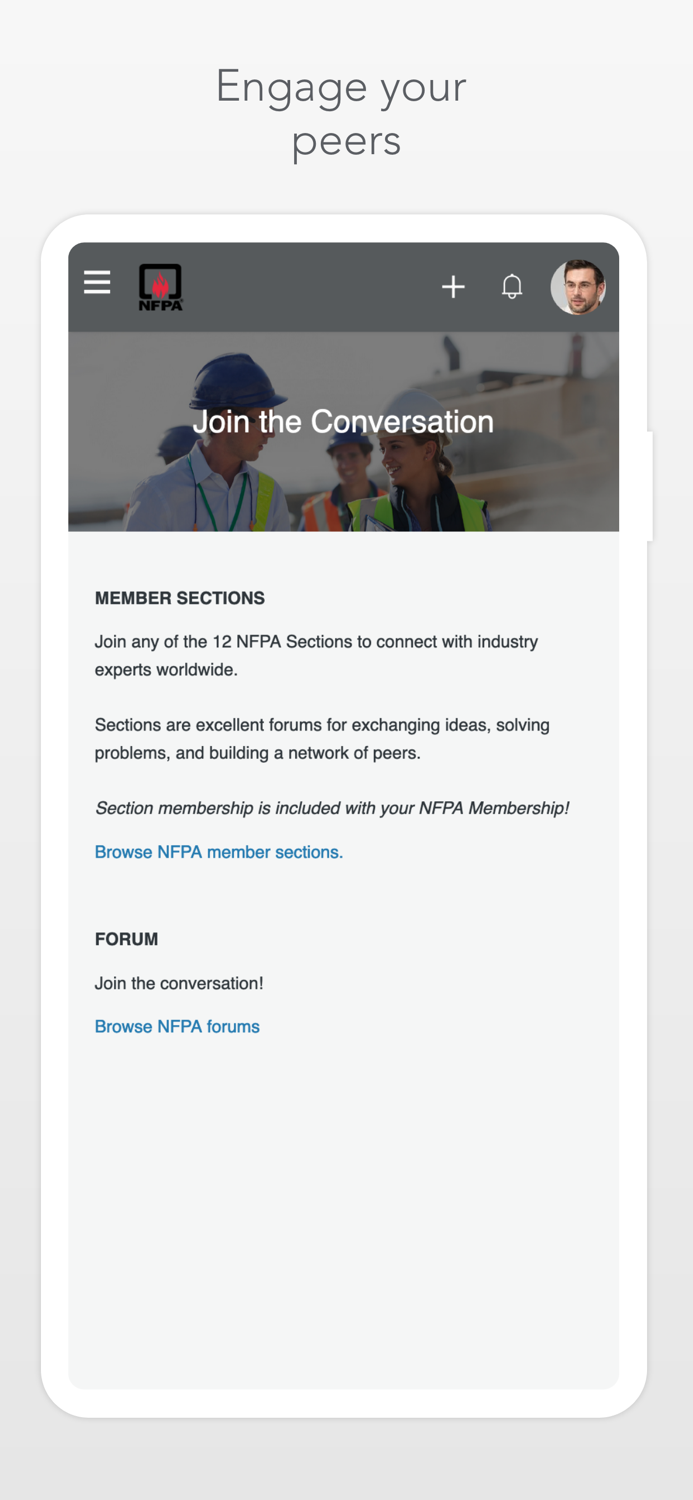693x1500 pixels.
Task: Select the add (+) action in the top bar
Action: tap(453, 286)
